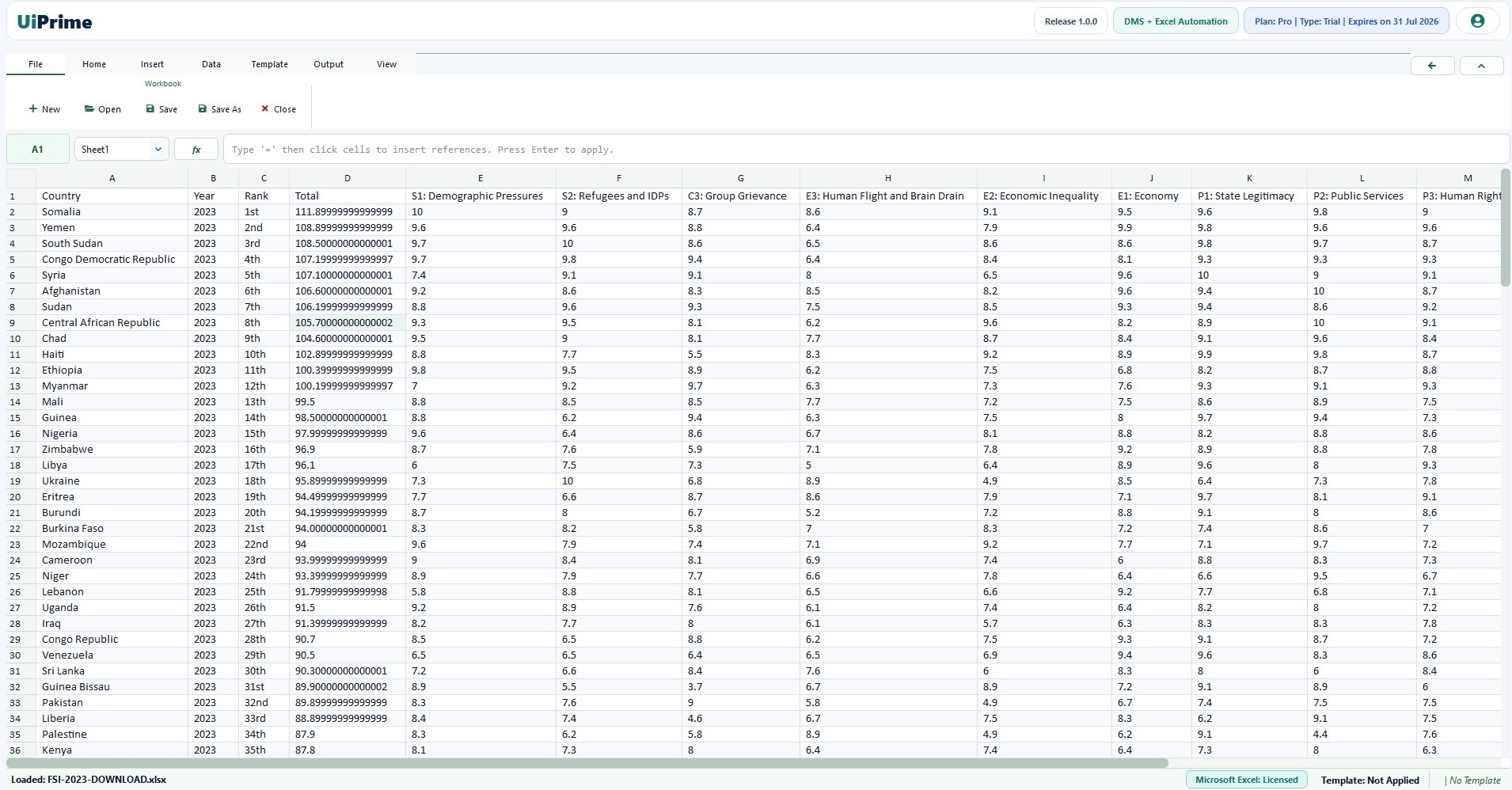This screenshot has width=1512, height=790.
Task: Open the Output tab
Action: 329,64
